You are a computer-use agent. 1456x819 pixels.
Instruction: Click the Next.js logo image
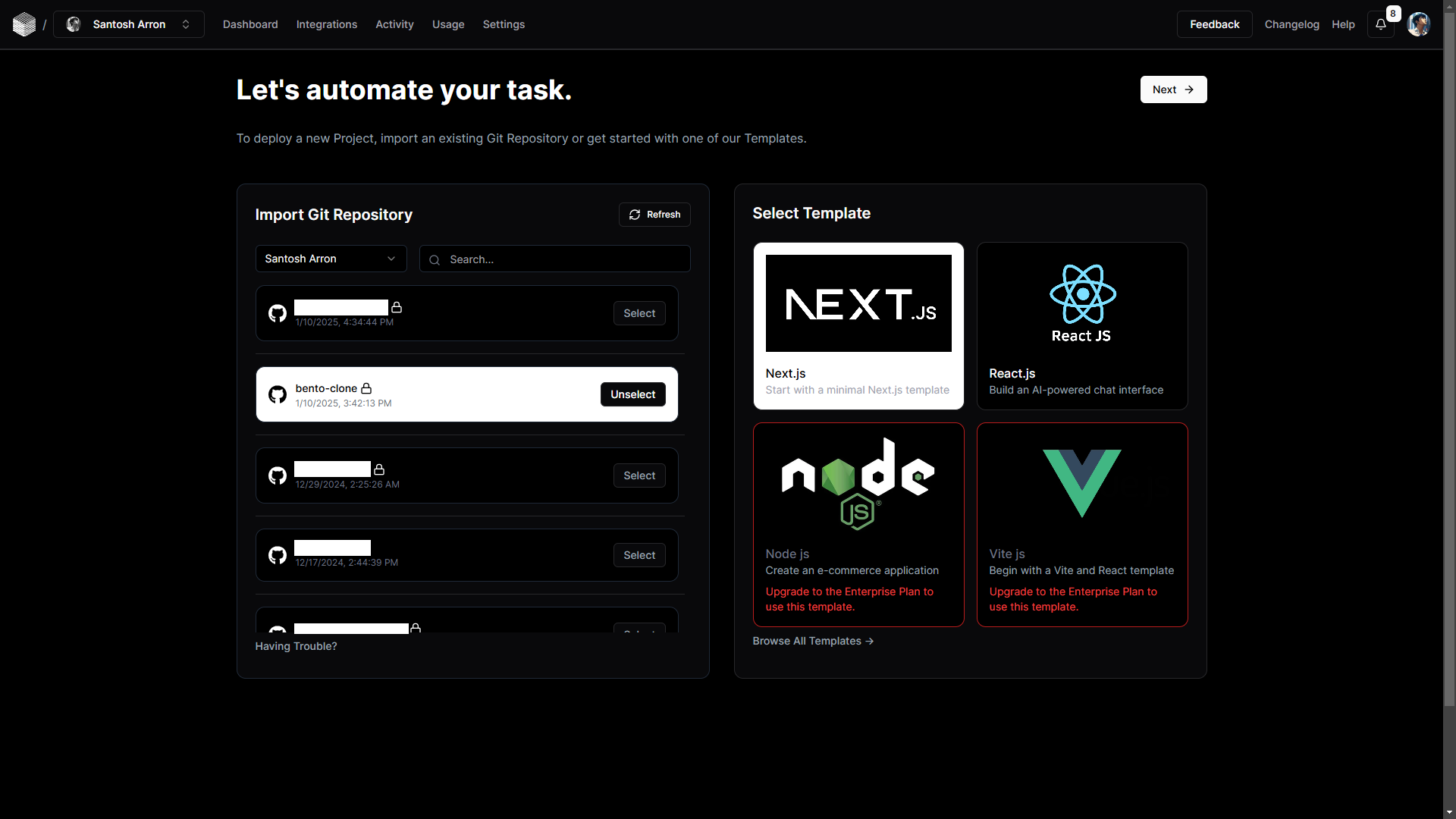pyautogui.click(x=858, y=303)
